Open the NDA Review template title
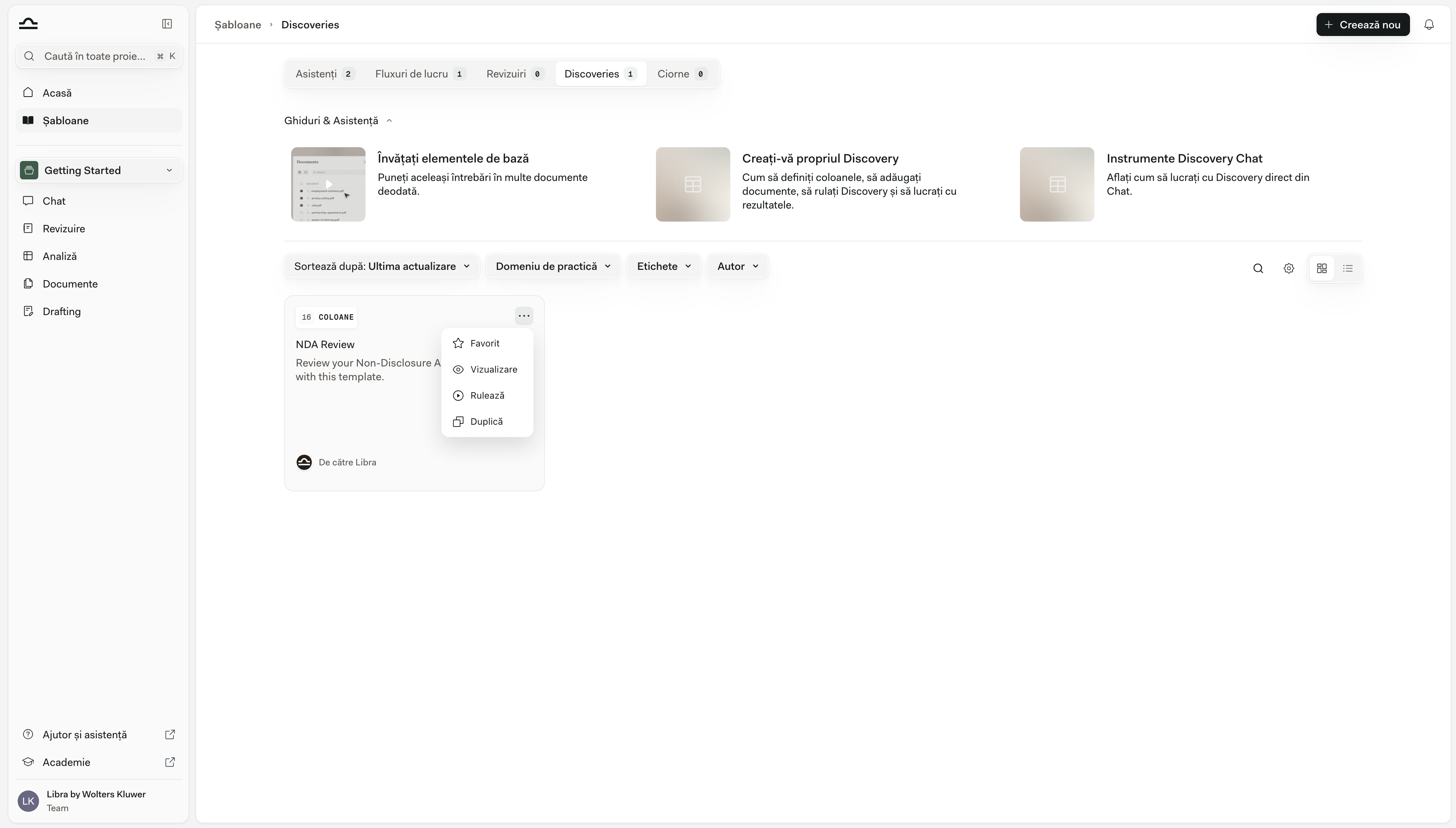Viewport: 1456px width, 828px height. point(325,344)
